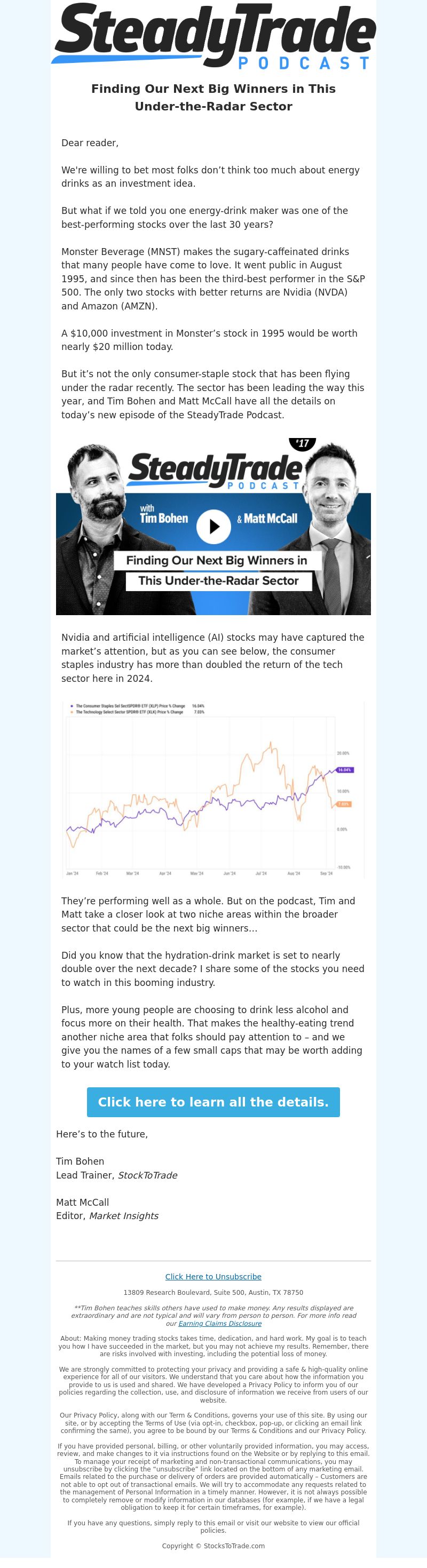The image size is (427, 1568).
Task: Click "& Matt McCall" text on the banner
Action: (267, 519)
